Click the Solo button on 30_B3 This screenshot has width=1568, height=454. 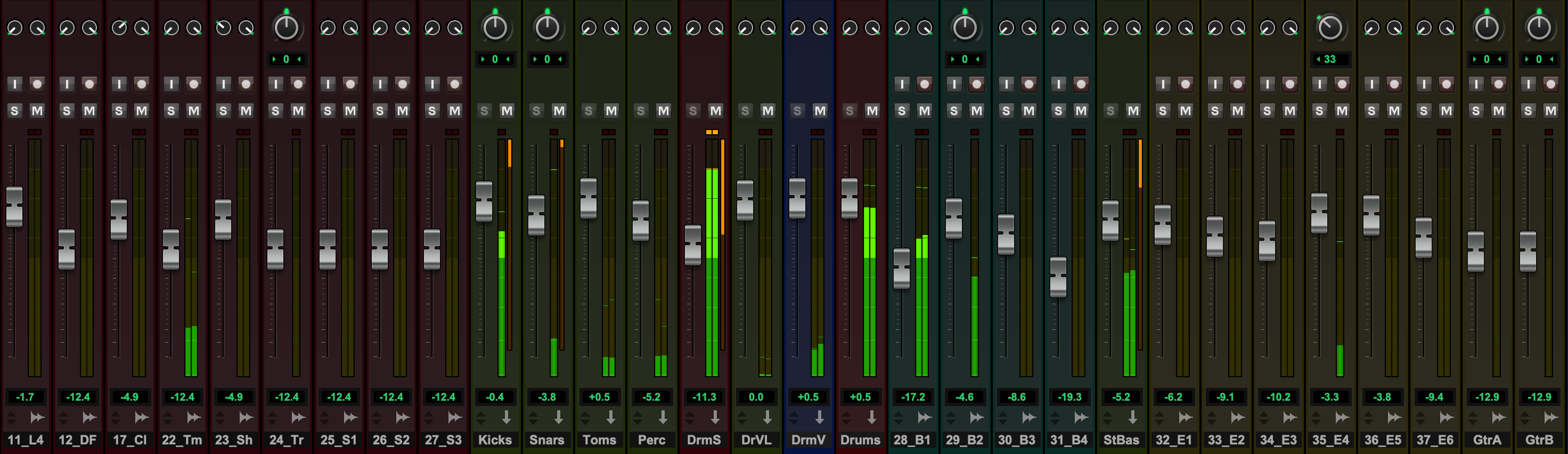point(1006,111)
